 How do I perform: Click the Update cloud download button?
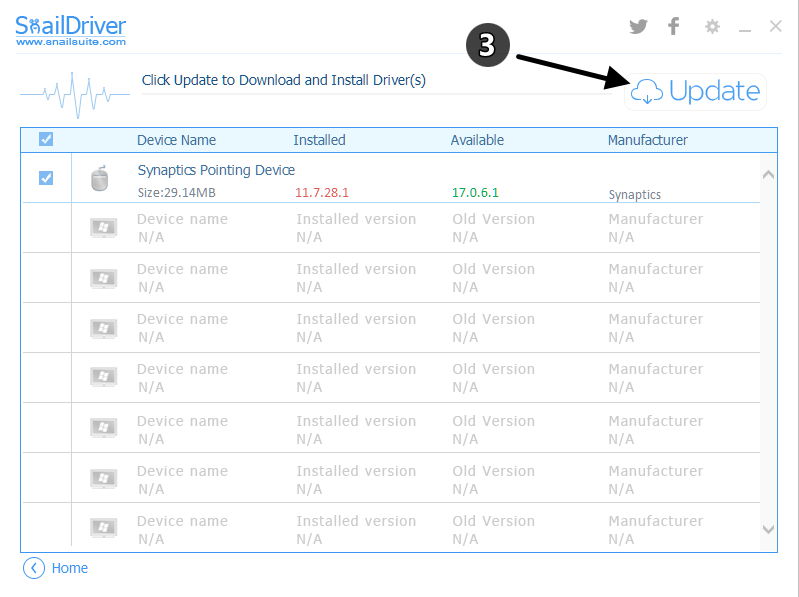(x=696, y=92)
